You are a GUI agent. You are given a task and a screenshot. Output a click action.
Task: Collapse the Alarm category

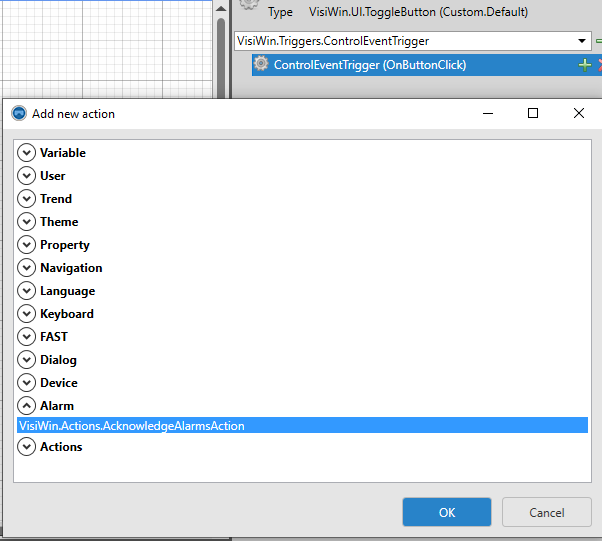(x=27, y=406)
